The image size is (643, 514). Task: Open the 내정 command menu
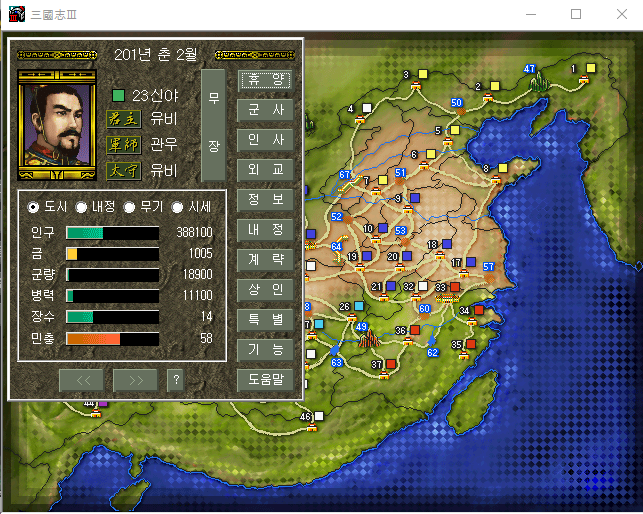coord(265,230)
